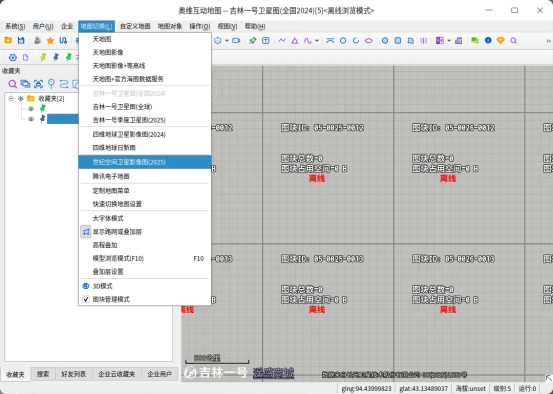The width and height of the screenshot is (553, 394).
Task: Uncheck 图块管理模式 in the menu
Action: point(145,299)
